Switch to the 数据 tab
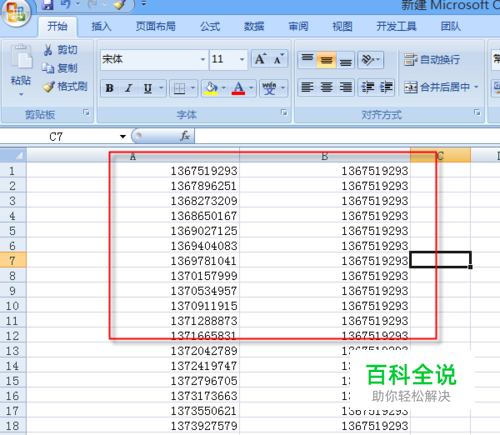Screen dimensions: 500x435 click(254, 26)
